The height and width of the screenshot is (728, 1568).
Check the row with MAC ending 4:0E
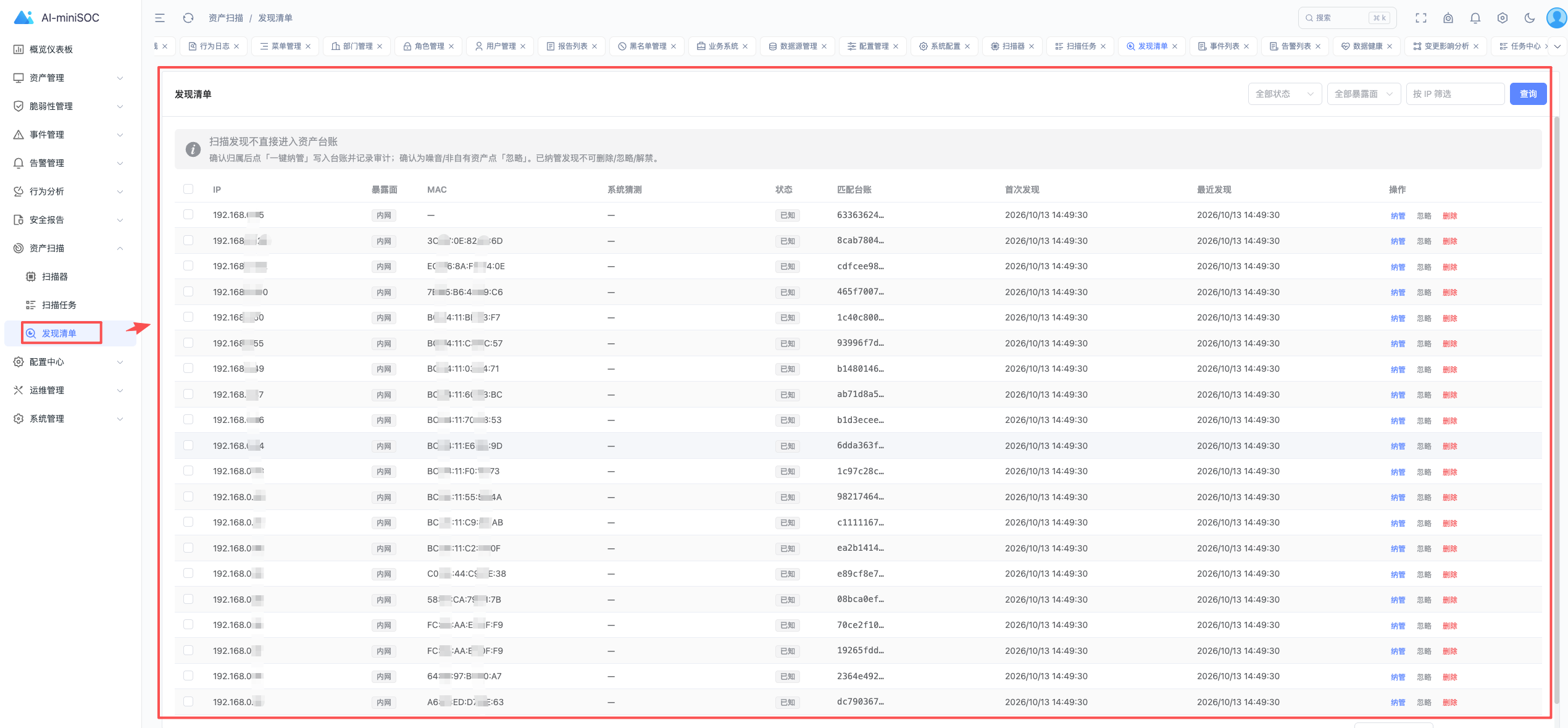pos(188,266)
